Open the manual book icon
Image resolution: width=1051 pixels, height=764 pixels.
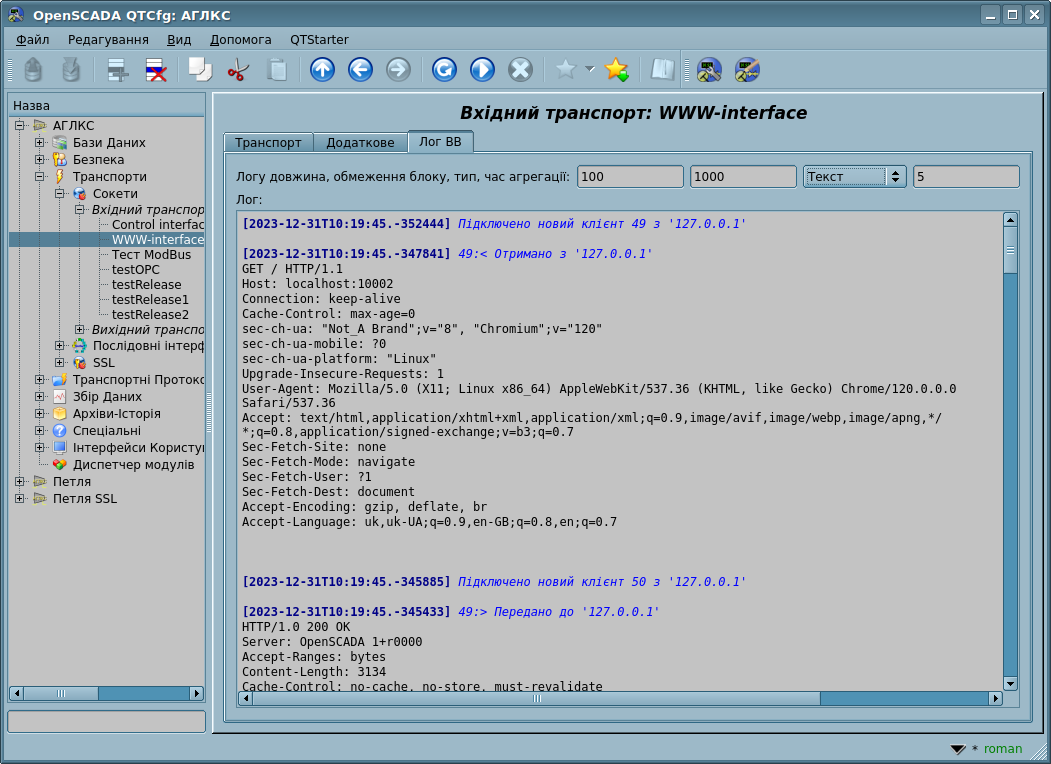coord(662,70)
